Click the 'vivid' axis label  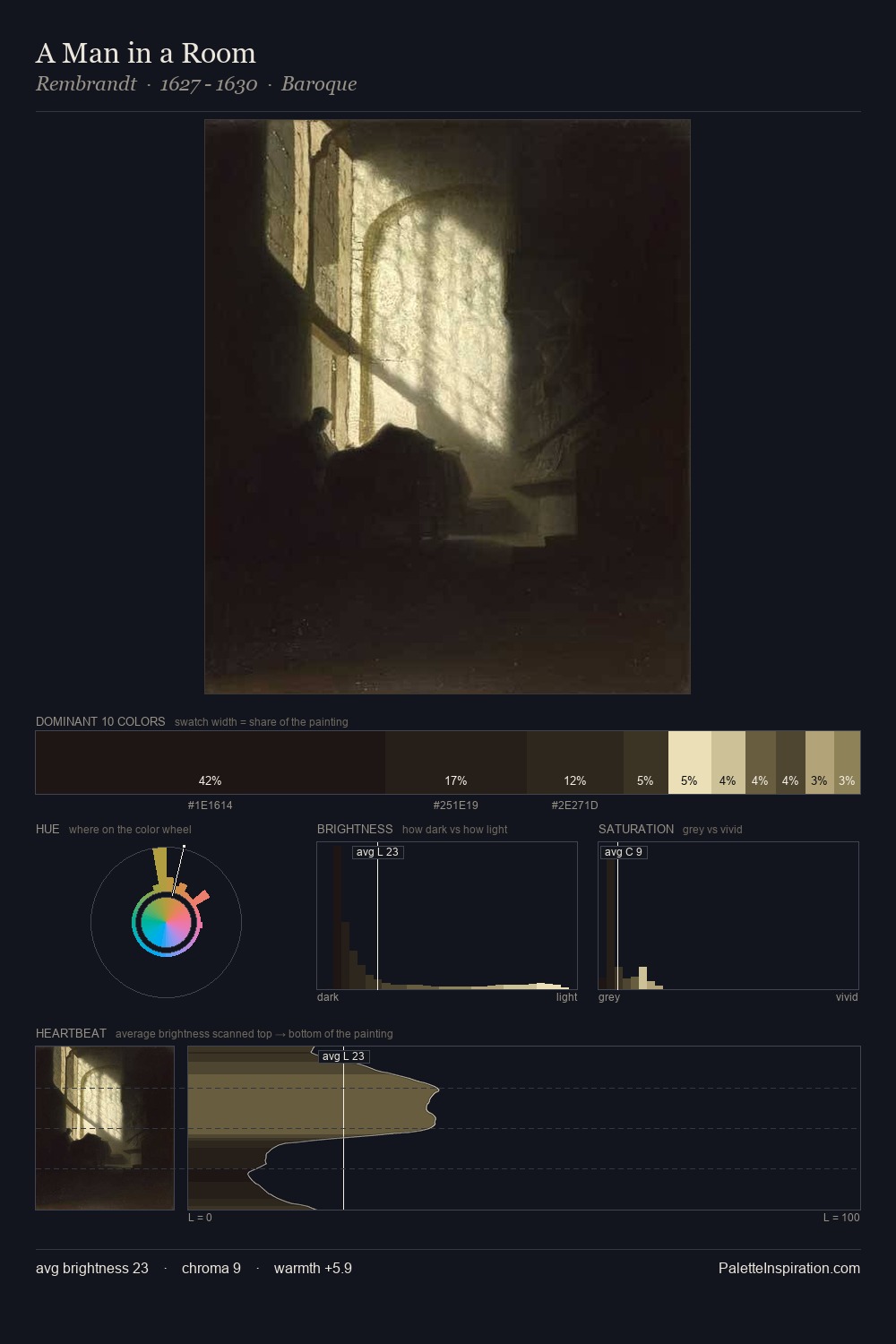pyautogui.click(x=847, y=997)
